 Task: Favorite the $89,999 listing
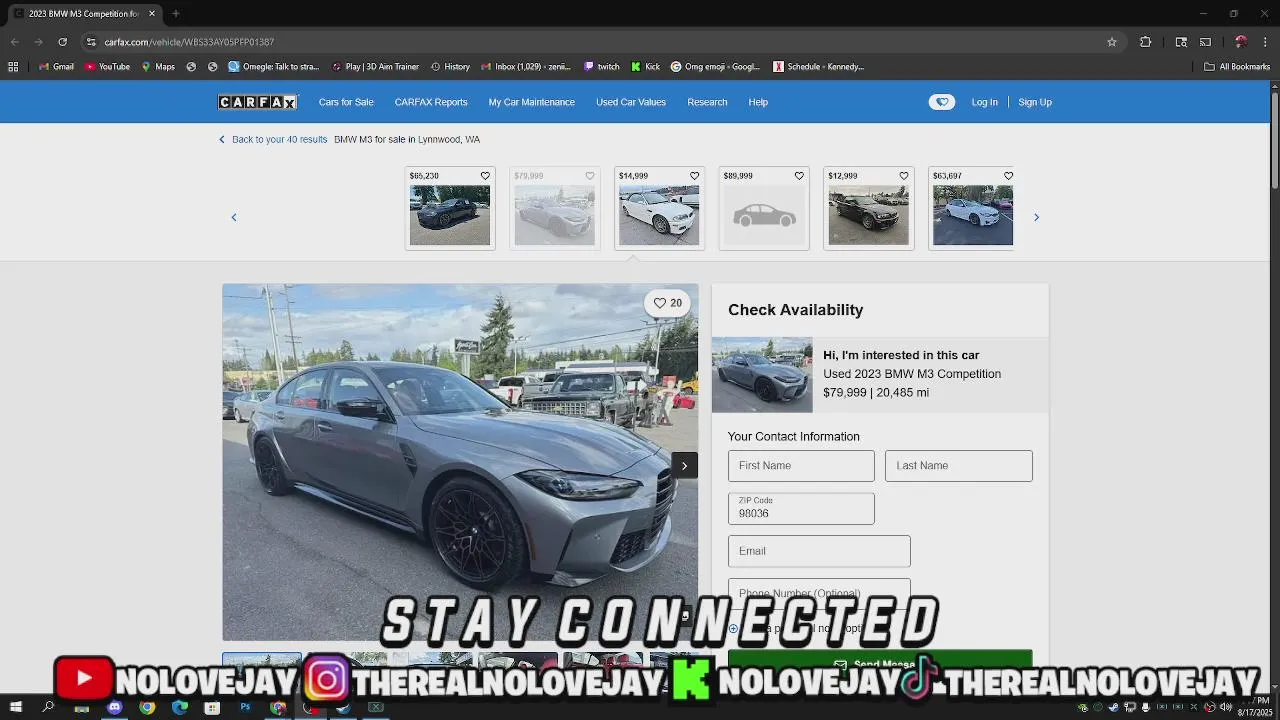tap(799, 176)
